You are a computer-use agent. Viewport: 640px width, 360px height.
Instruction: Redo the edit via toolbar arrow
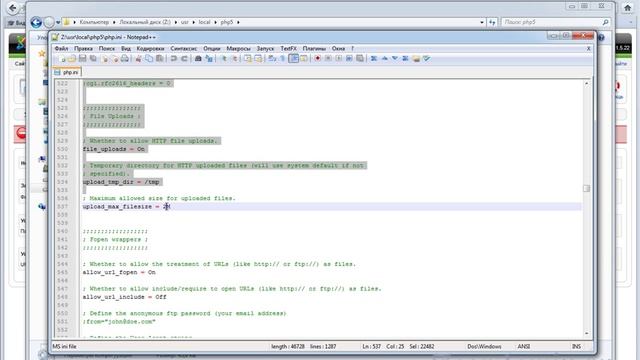coord(184,59)
